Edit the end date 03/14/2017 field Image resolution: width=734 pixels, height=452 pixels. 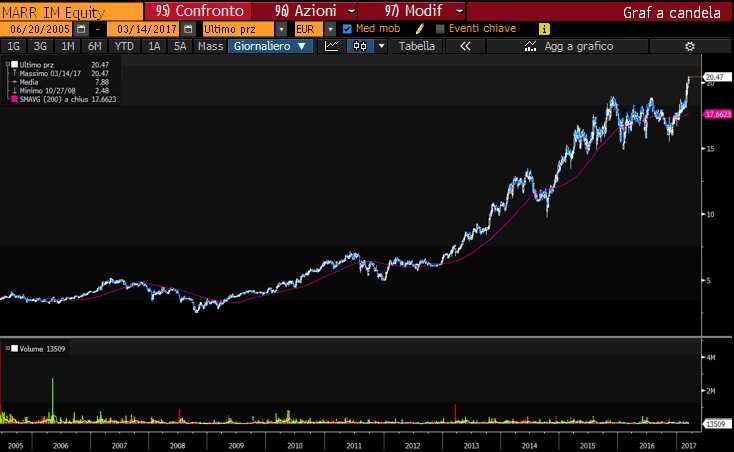(x=144, y=29)
